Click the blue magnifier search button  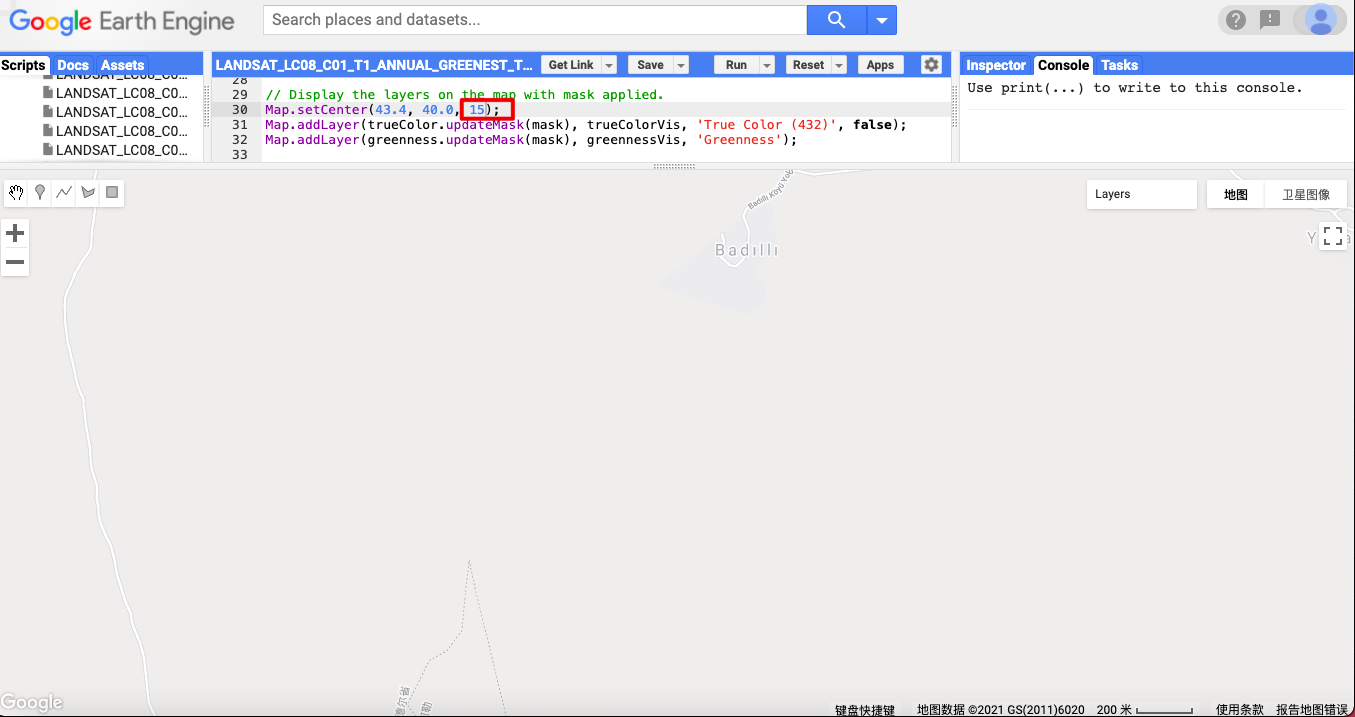click(837, 20)
